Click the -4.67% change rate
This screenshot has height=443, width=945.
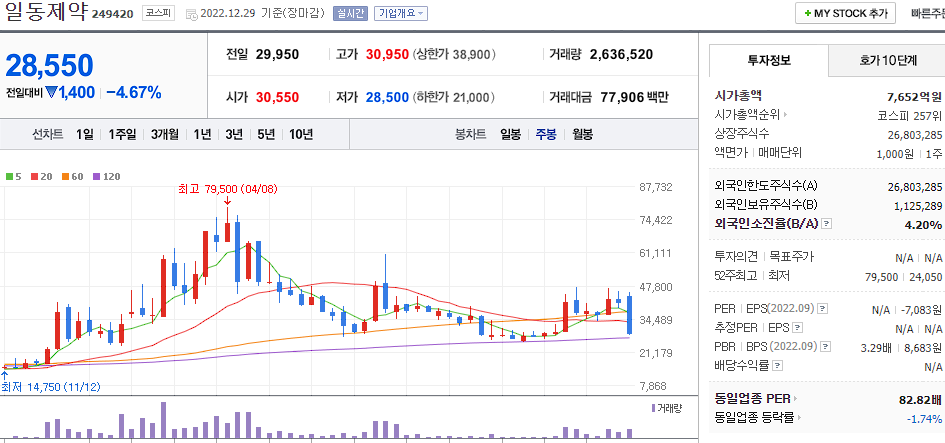(134, 92)
